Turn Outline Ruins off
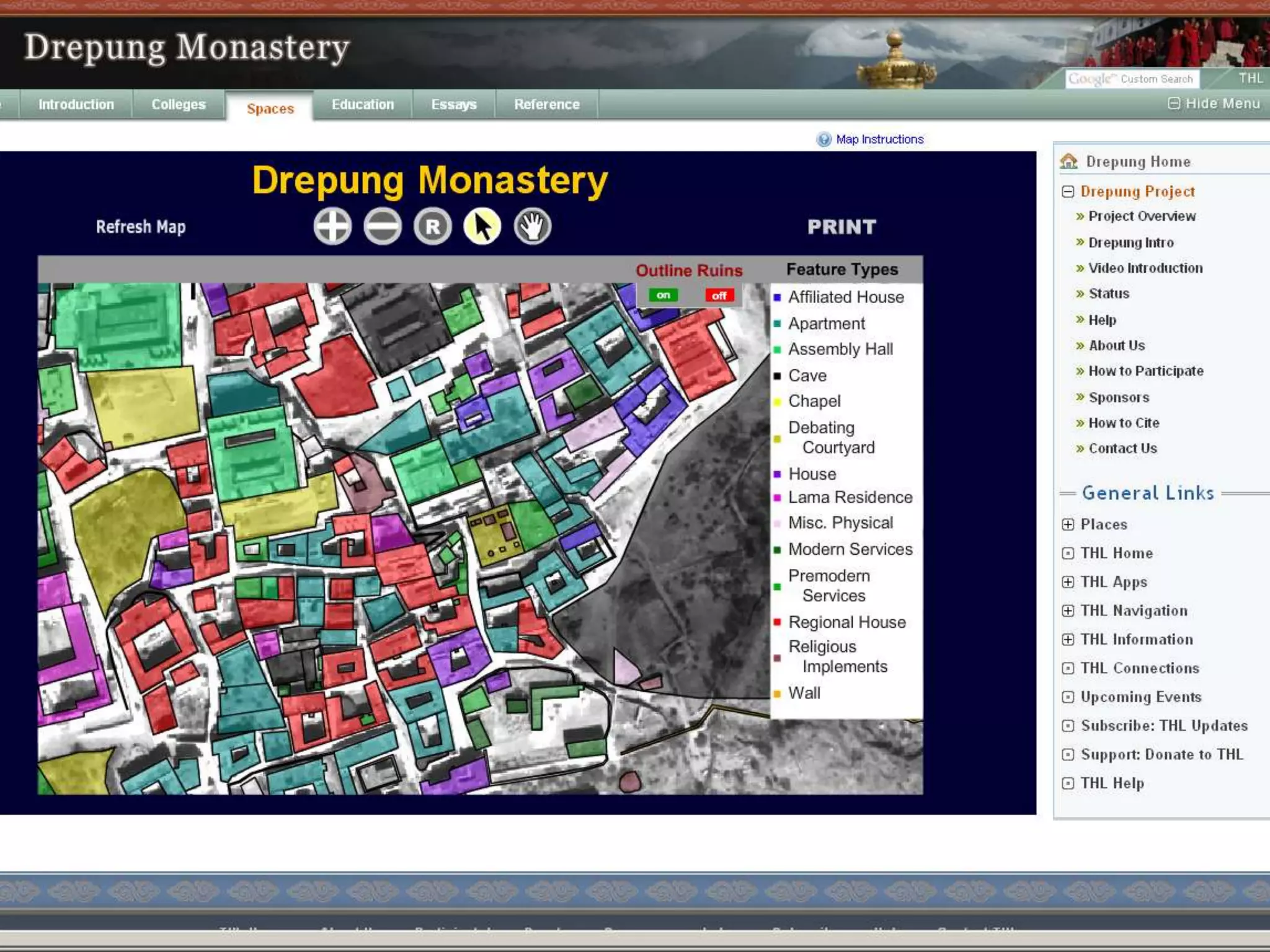Viewport: 1270px width, 952px height. point(719,296)
